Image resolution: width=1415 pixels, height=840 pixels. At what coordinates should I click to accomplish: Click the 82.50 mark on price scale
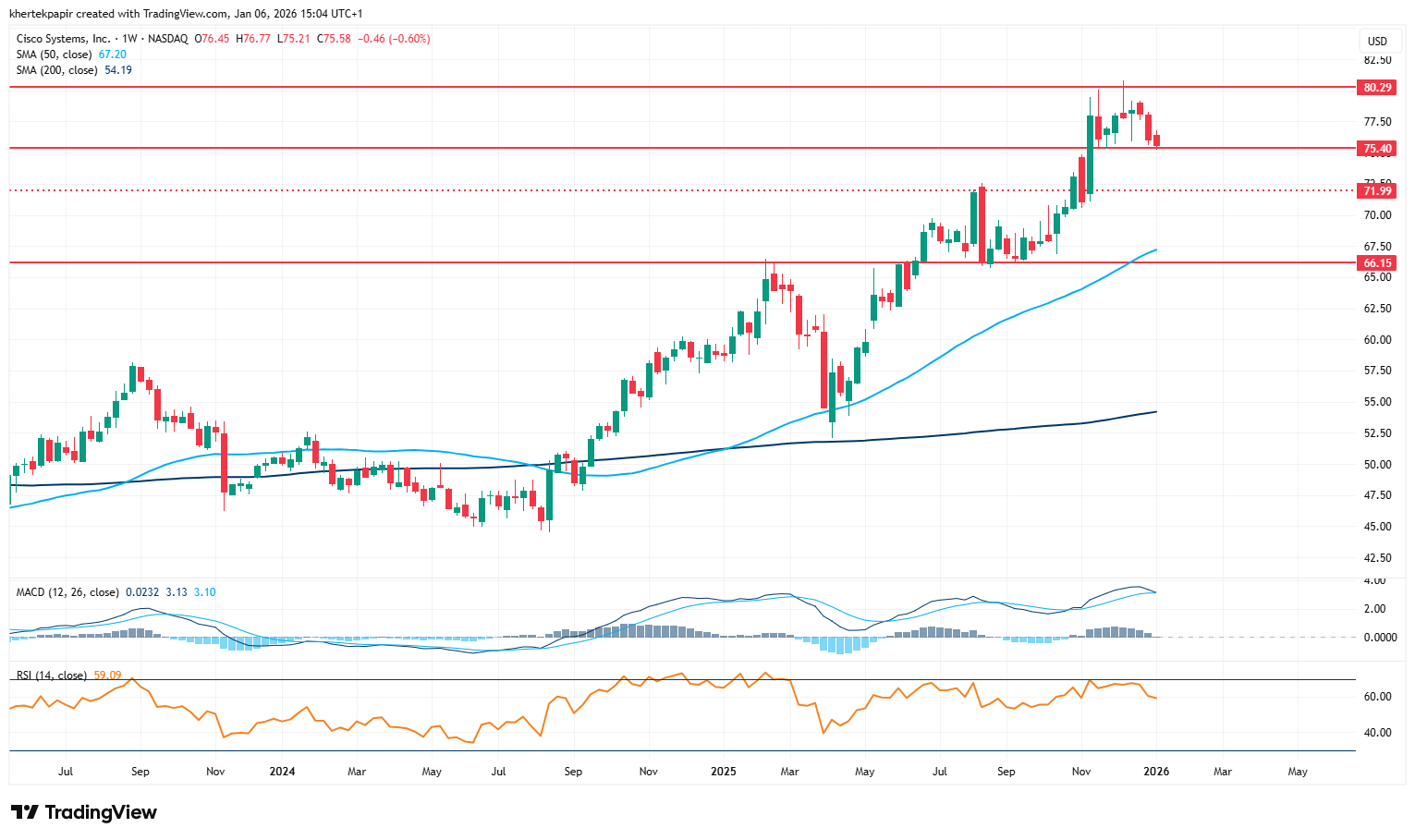coord(1377,60)
